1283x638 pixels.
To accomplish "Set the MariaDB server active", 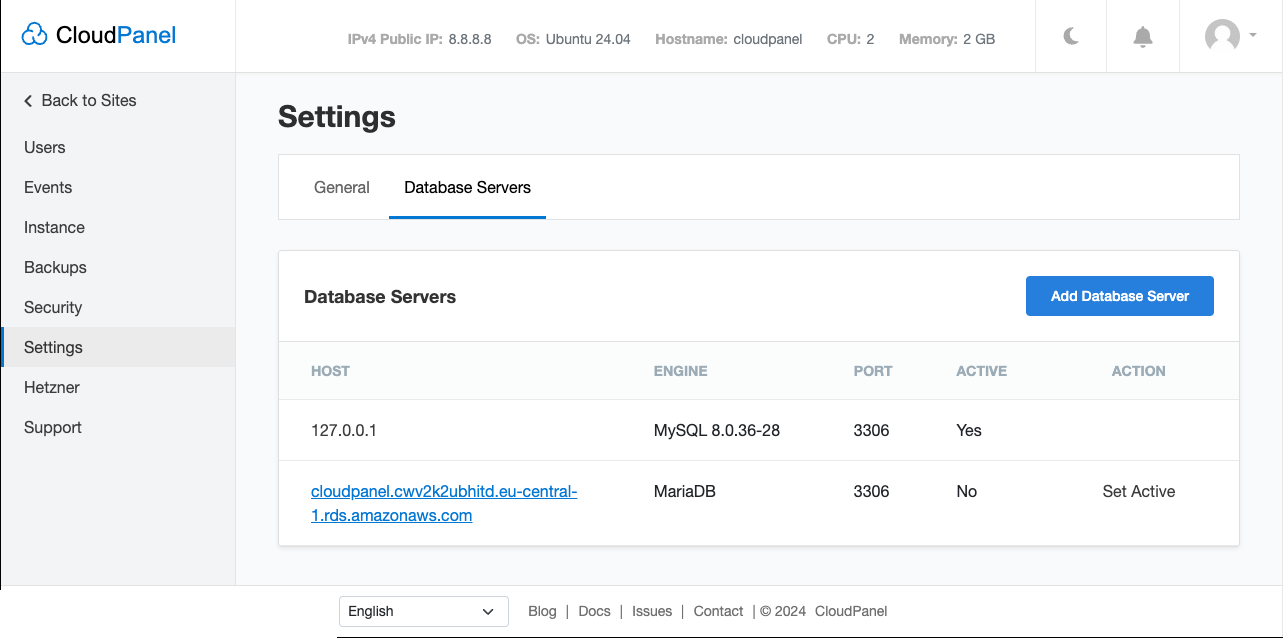I will (x=1139, y=491).
